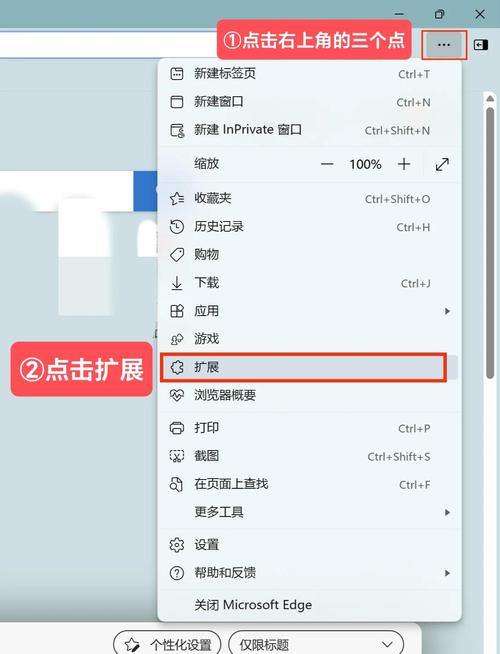
Task: Click the zoom in plus icon
Action: [404, 164]
